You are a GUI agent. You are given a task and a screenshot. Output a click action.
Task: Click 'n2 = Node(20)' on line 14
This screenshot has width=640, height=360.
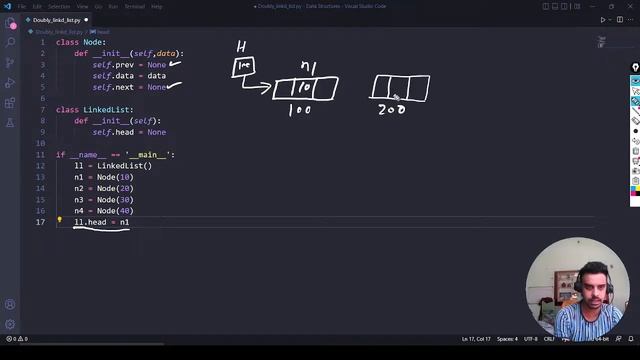click(104, 189)
